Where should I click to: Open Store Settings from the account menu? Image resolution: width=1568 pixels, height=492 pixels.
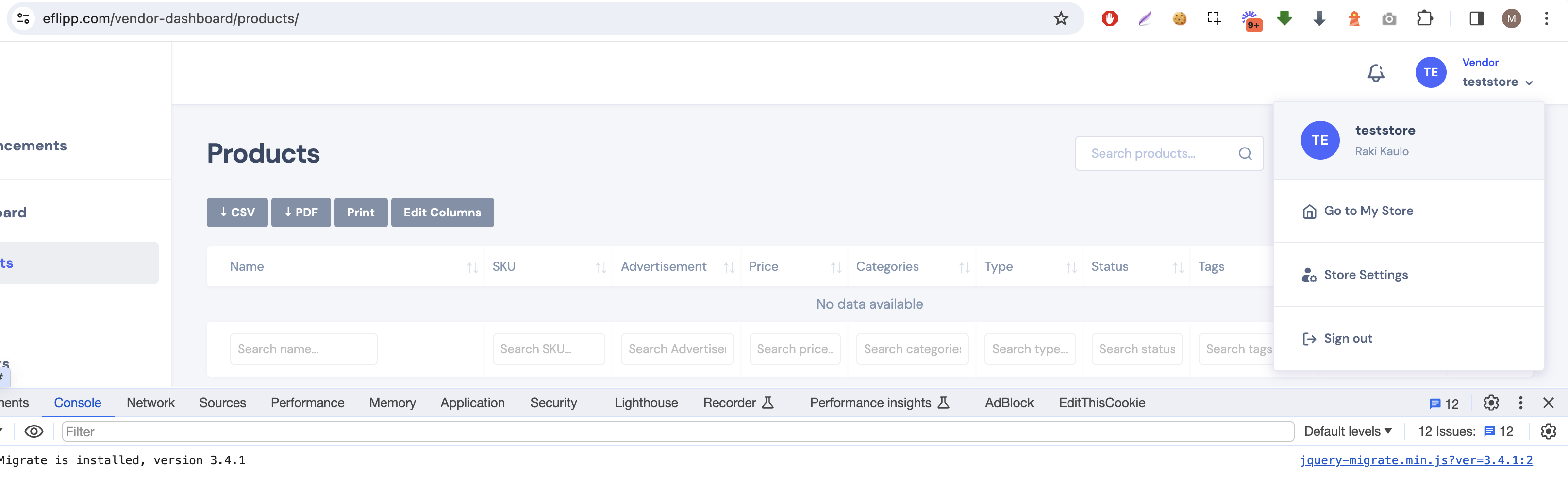tap(1408, 275)
